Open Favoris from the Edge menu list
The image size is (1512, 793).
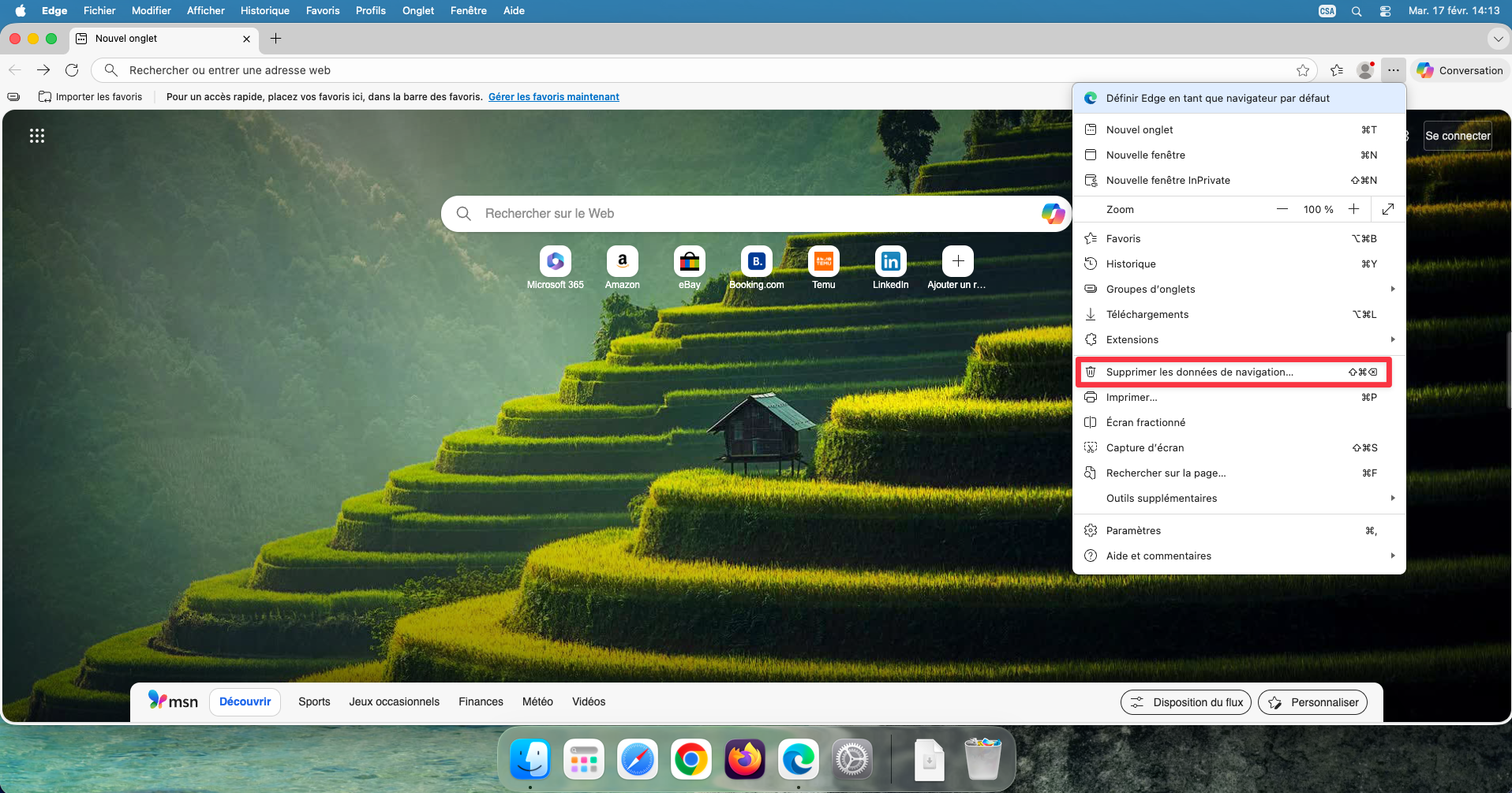click(x=1240, y=238)
